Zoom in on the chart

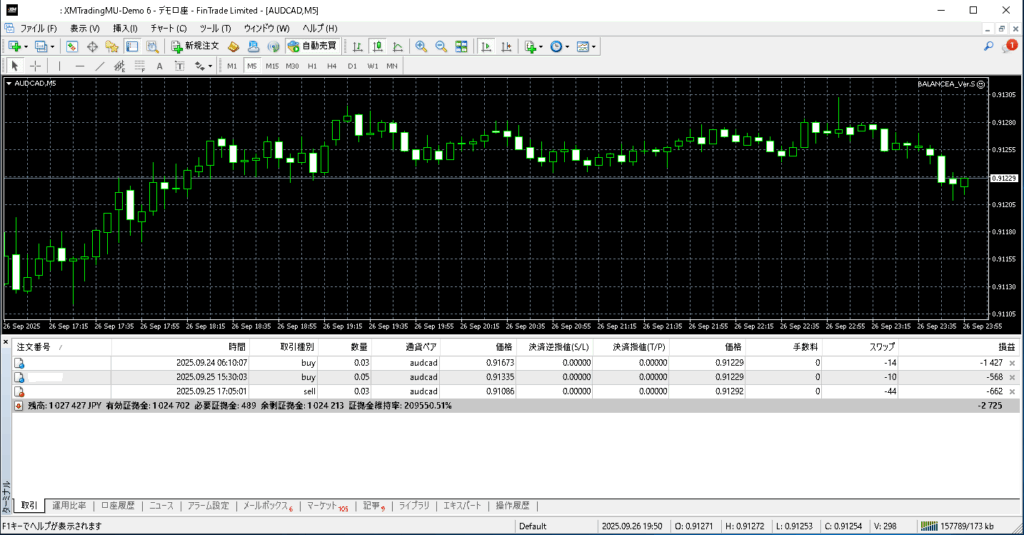coord(421,46)
